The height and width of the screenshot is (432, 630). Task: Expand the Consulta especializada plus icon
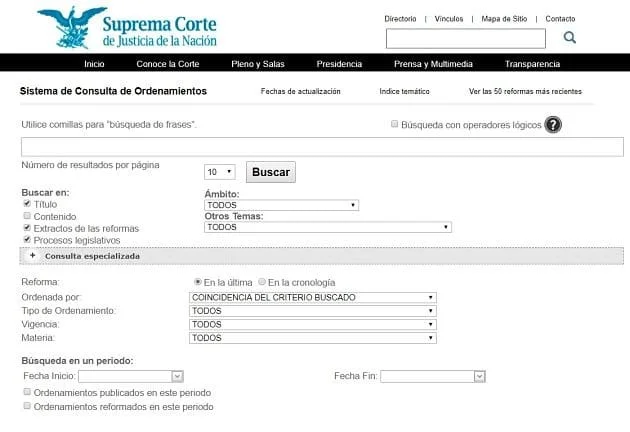coord(32,256)
